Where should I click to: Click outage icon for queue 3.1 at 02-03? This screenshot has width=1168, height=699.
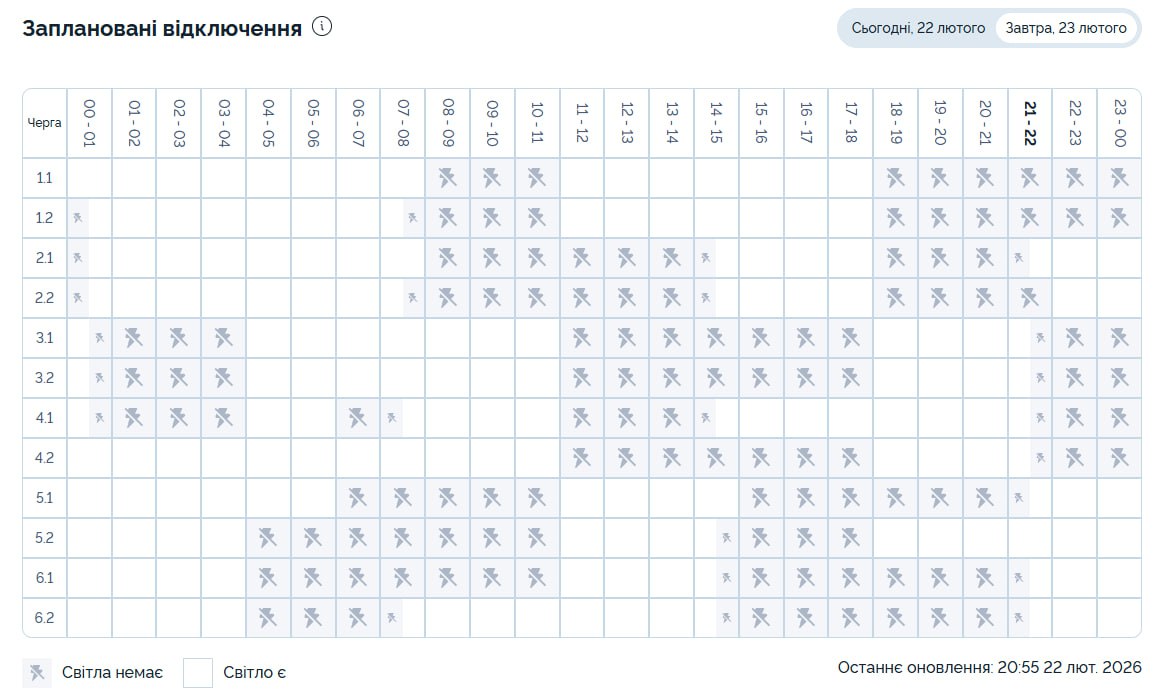coord(178,338)
